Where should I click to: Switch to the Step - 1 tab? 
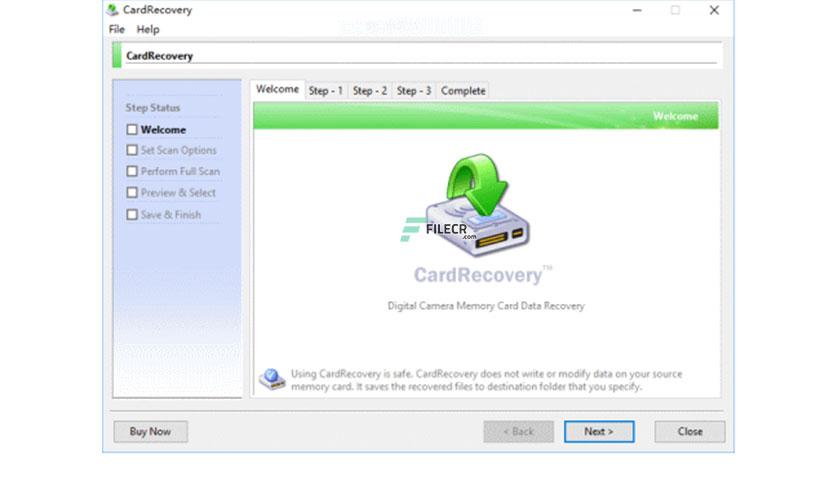pyautogui.click(x=325, y=91)
